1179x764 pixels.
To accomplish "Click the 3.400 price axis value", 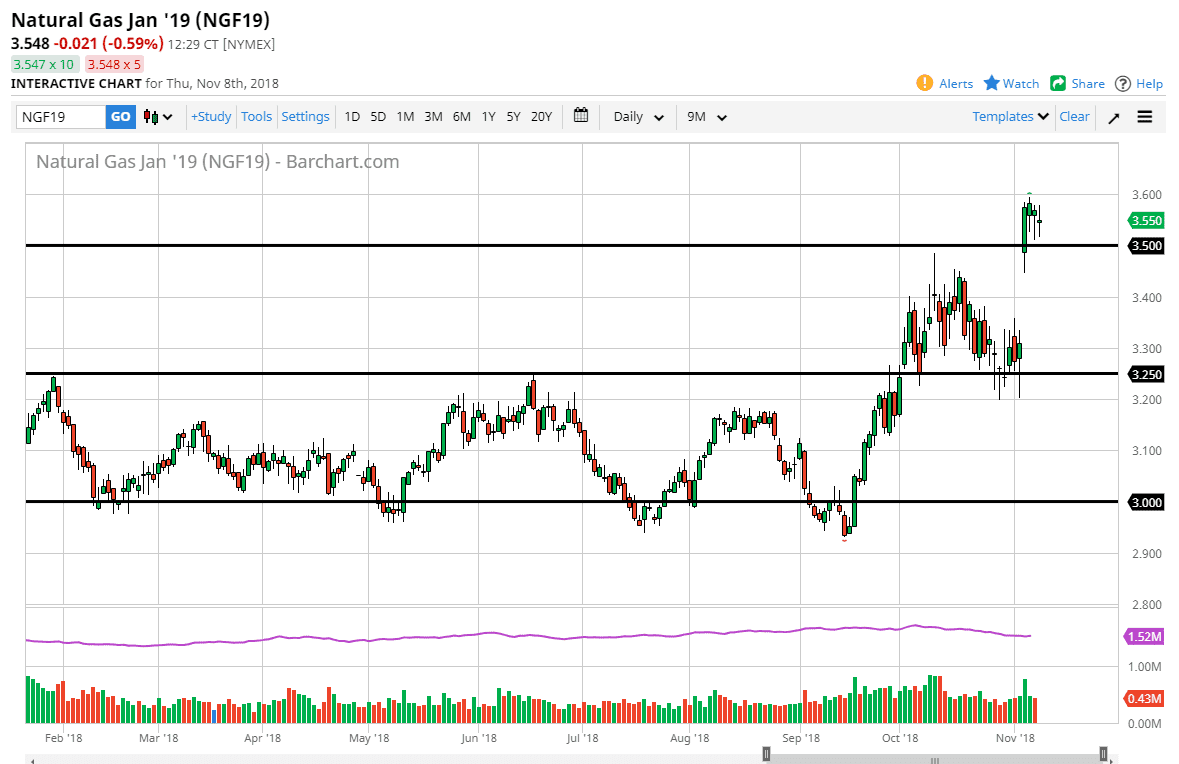I will 1147,298.
